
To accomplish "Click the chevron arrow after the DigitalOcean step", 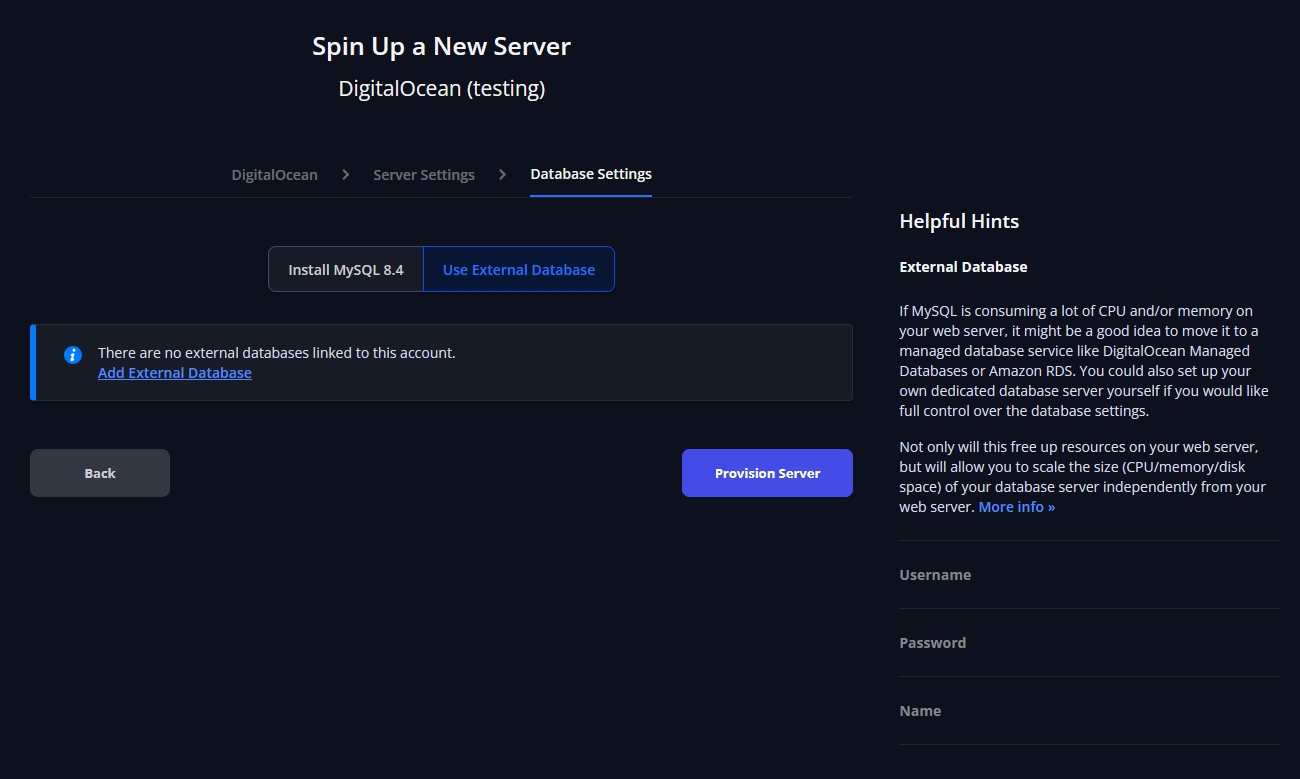I will (345, 175).
